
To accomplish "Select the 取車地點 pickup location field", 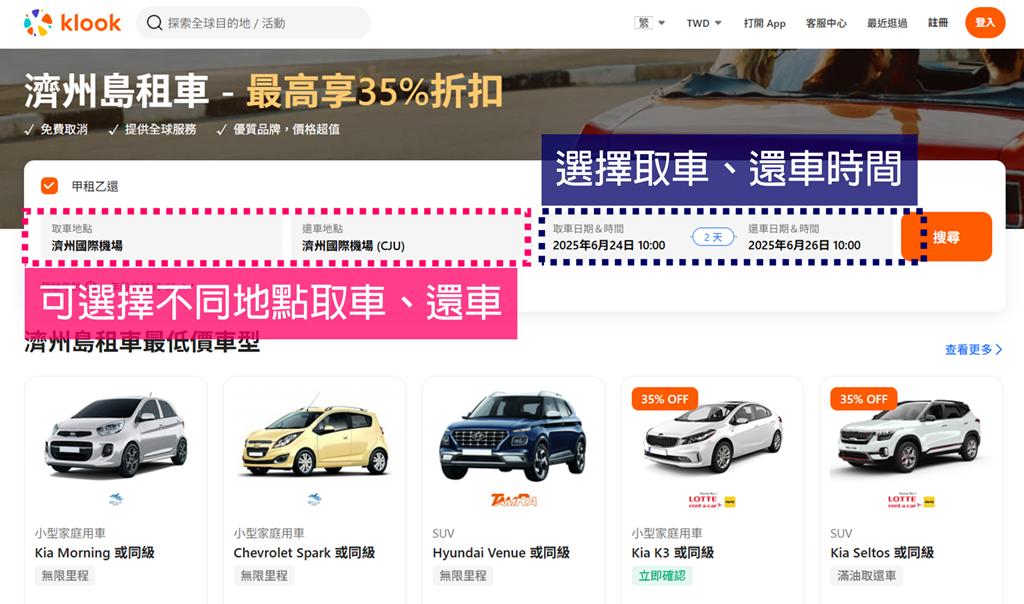I will (162, 238).
